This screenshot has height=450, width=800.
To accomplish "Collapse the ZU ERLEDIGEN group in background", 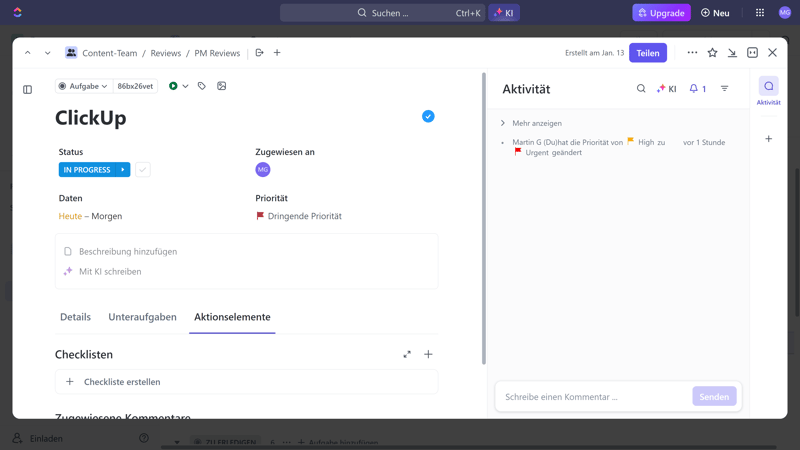I will [x=177, y=442].
